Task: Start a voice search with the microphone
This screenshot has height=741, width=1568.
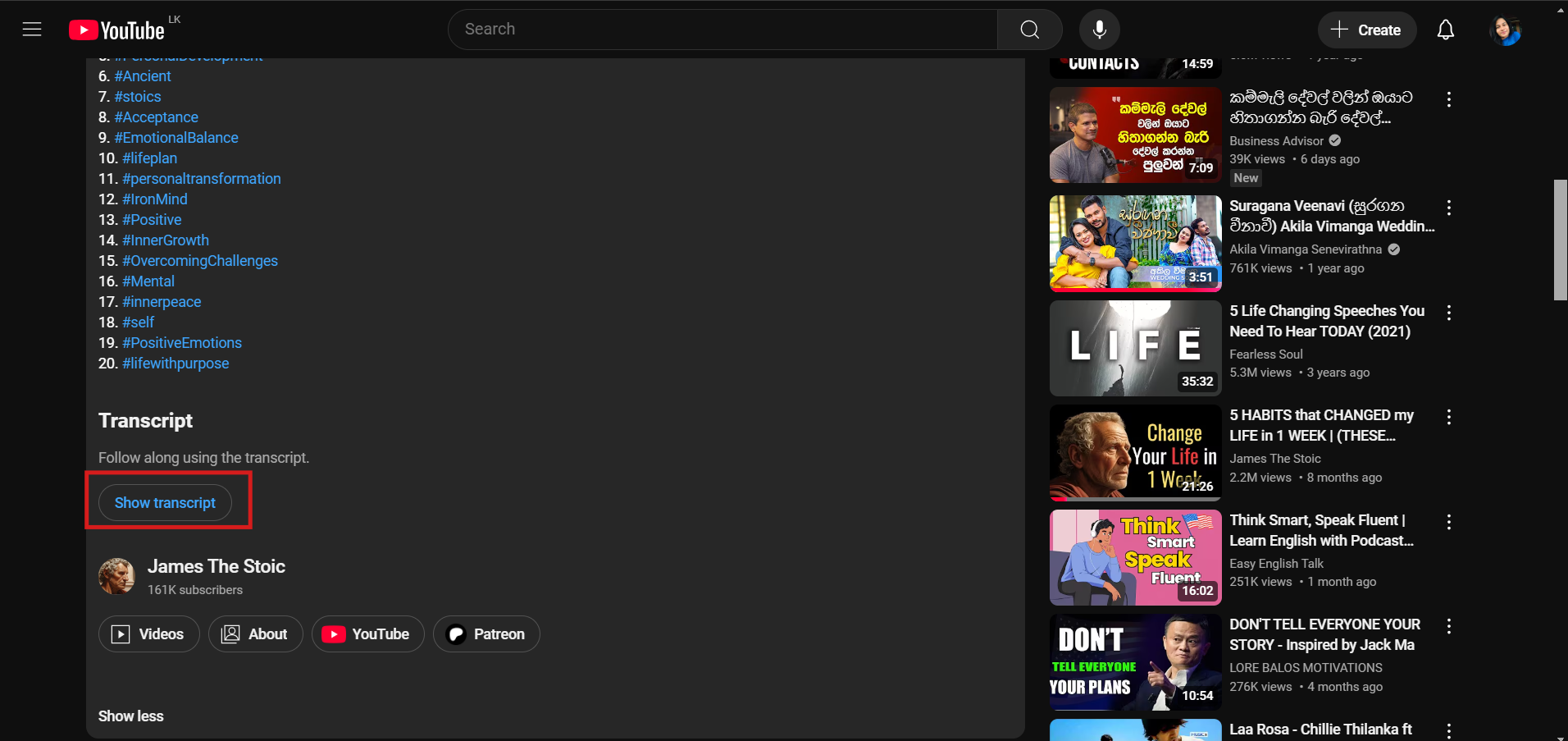Action: pos(1099,29)
